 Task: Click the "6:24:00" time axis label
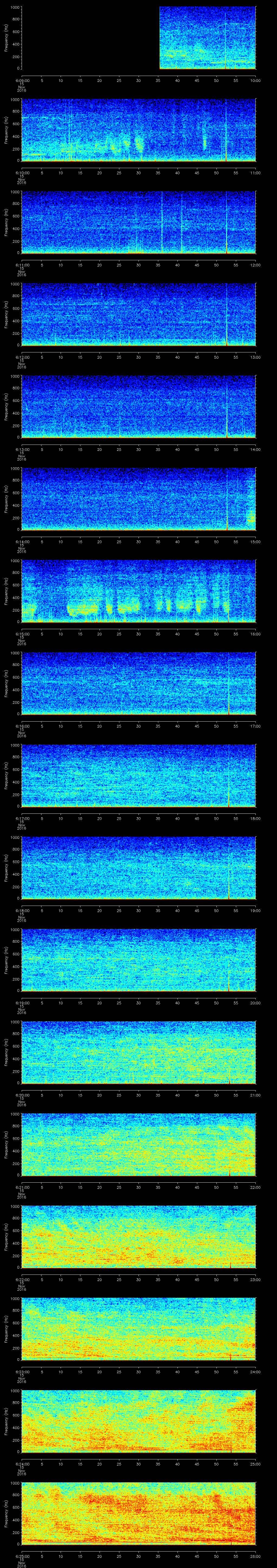22,1464
